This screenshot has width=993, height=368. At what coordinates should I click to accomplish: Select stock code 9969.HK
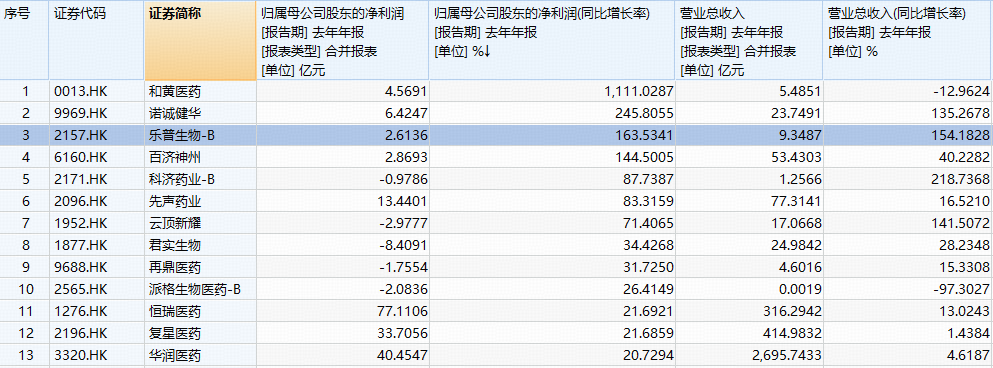(x=80, y=114)
